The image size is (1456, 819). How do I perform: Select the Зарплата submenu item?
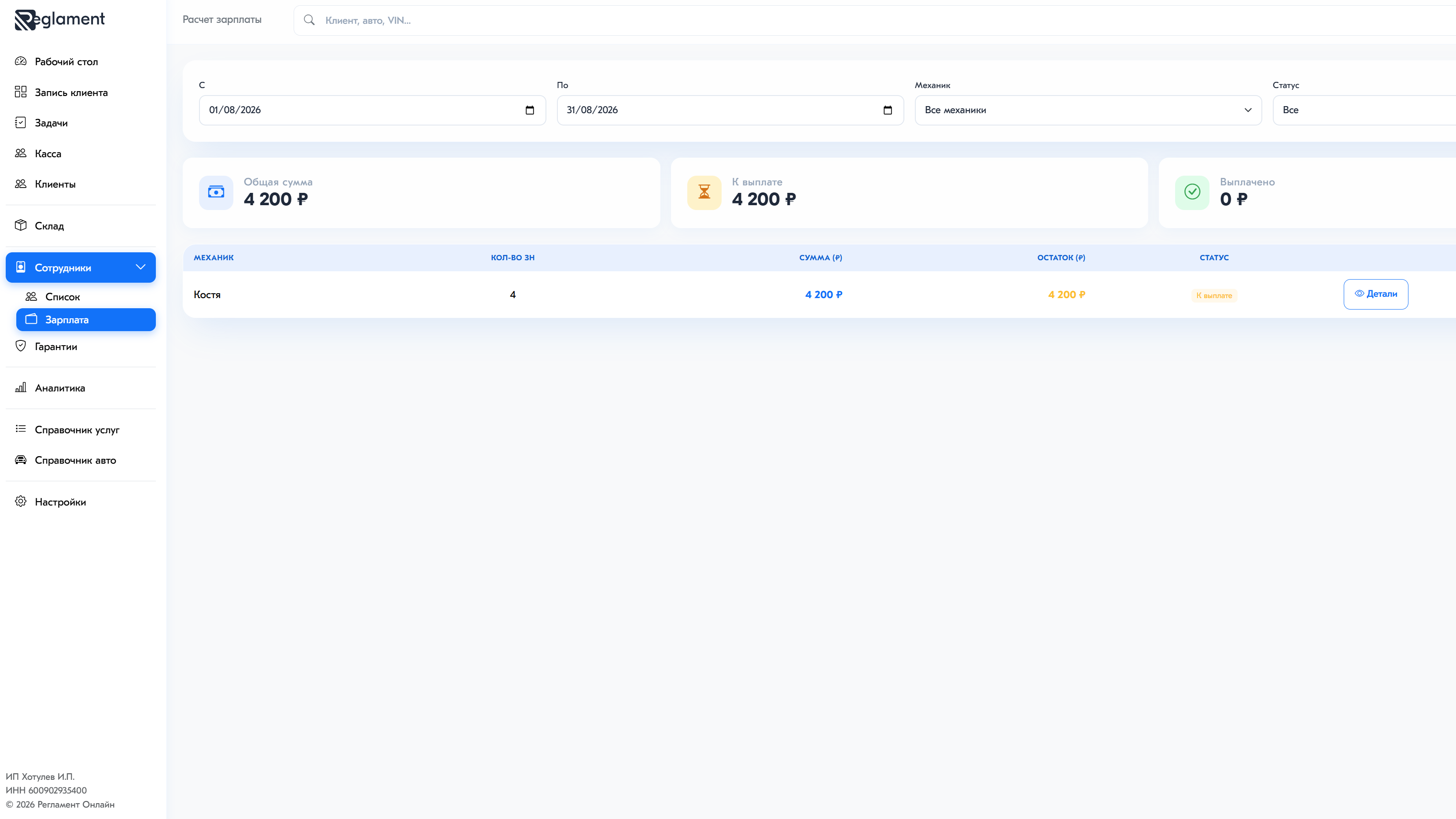(x=86, y=319)
